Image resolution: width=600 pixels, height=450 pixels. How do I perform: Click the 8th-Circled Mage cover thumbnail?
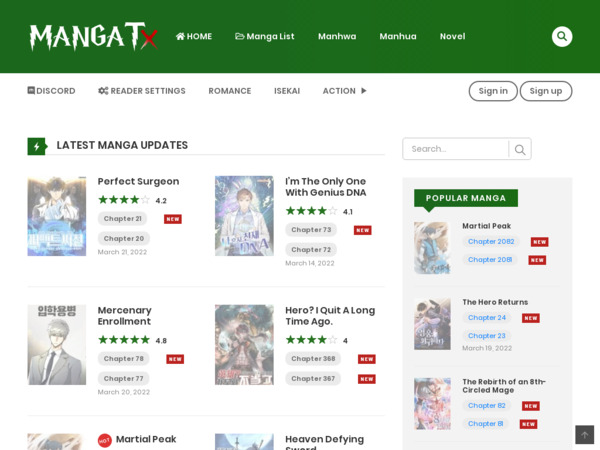pyautogui.click(x=432, y=404)
